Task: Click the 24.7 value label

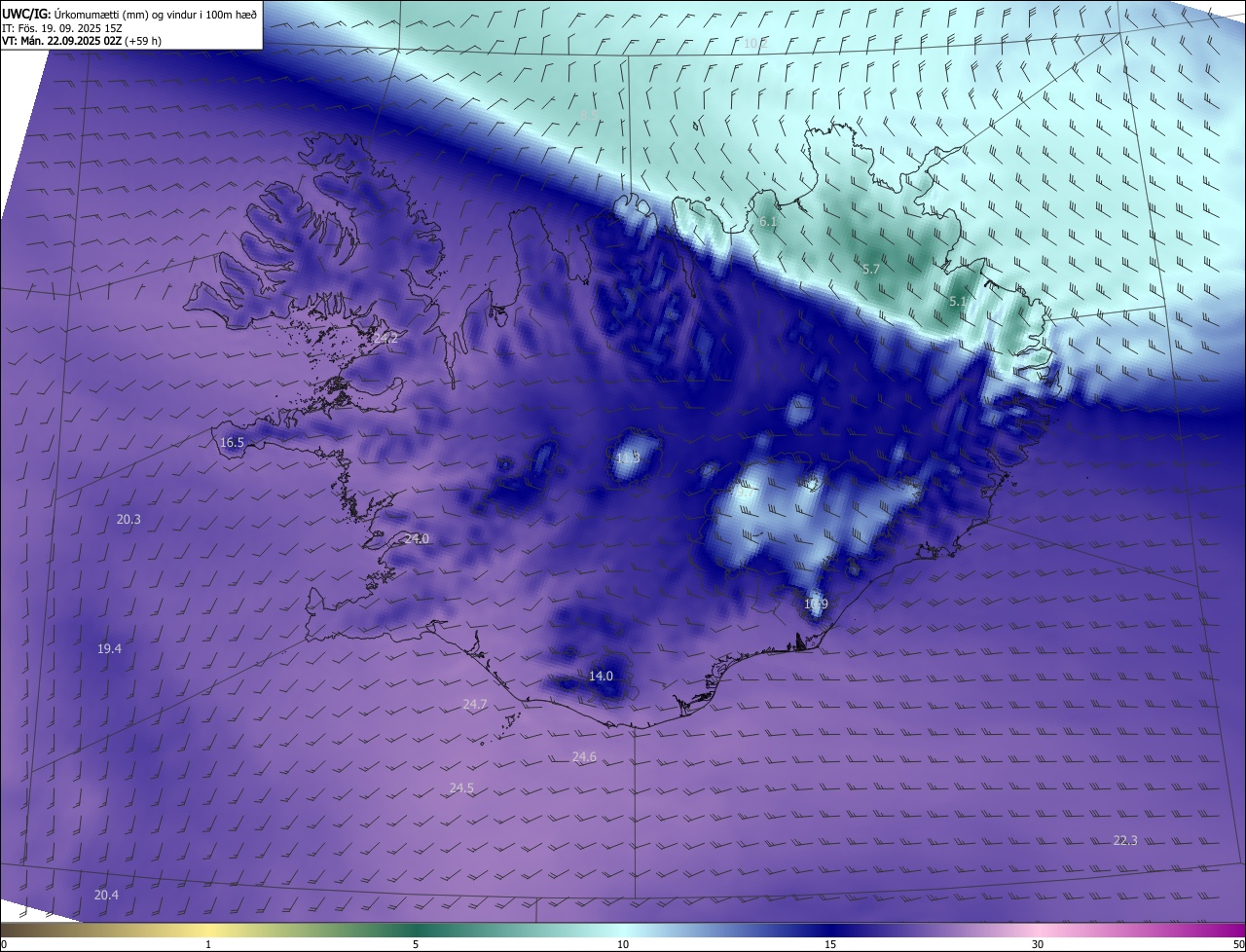Action: click(475, 704)
